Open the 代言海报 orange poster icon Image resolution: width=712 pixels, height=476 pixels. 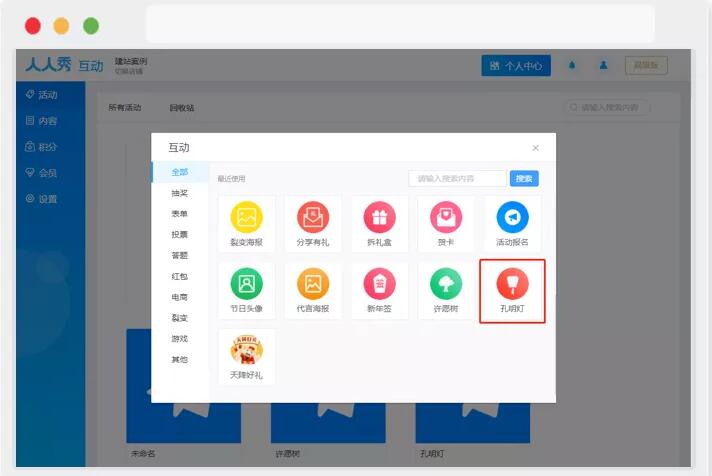(313, 284)
